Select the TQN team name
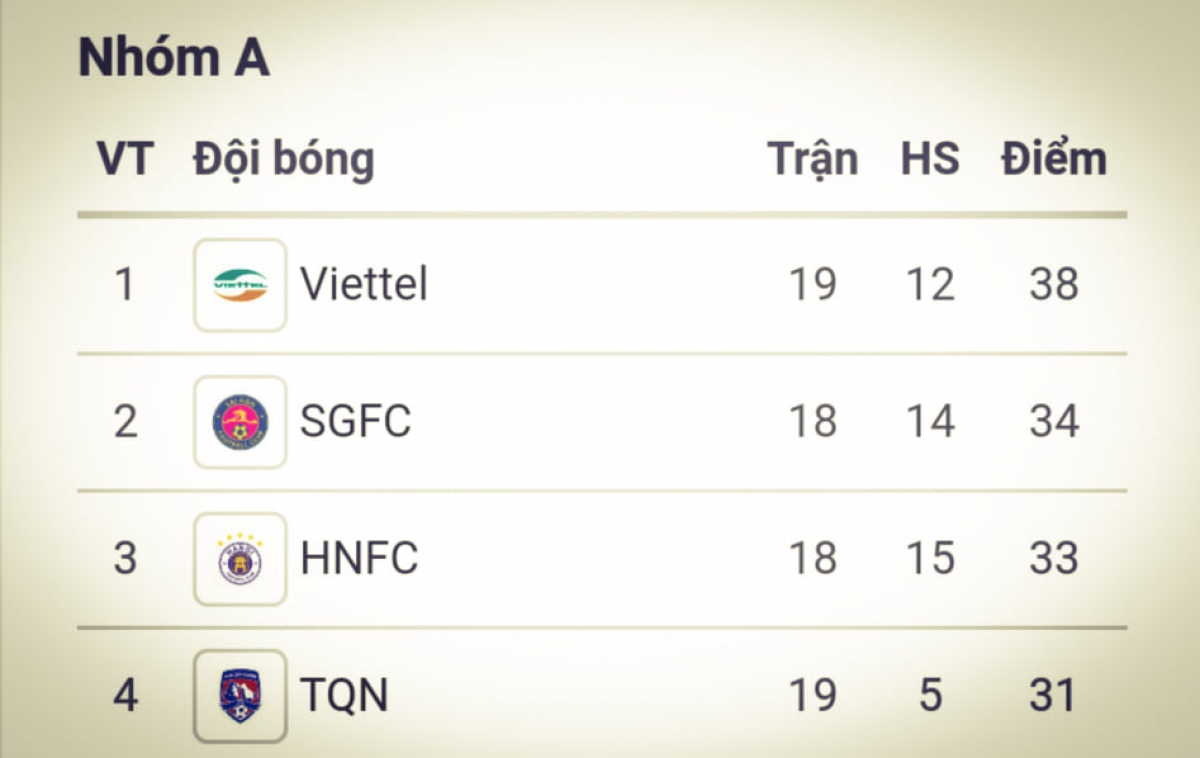This screenshot has width=1200, height=758. click(344, 695)
